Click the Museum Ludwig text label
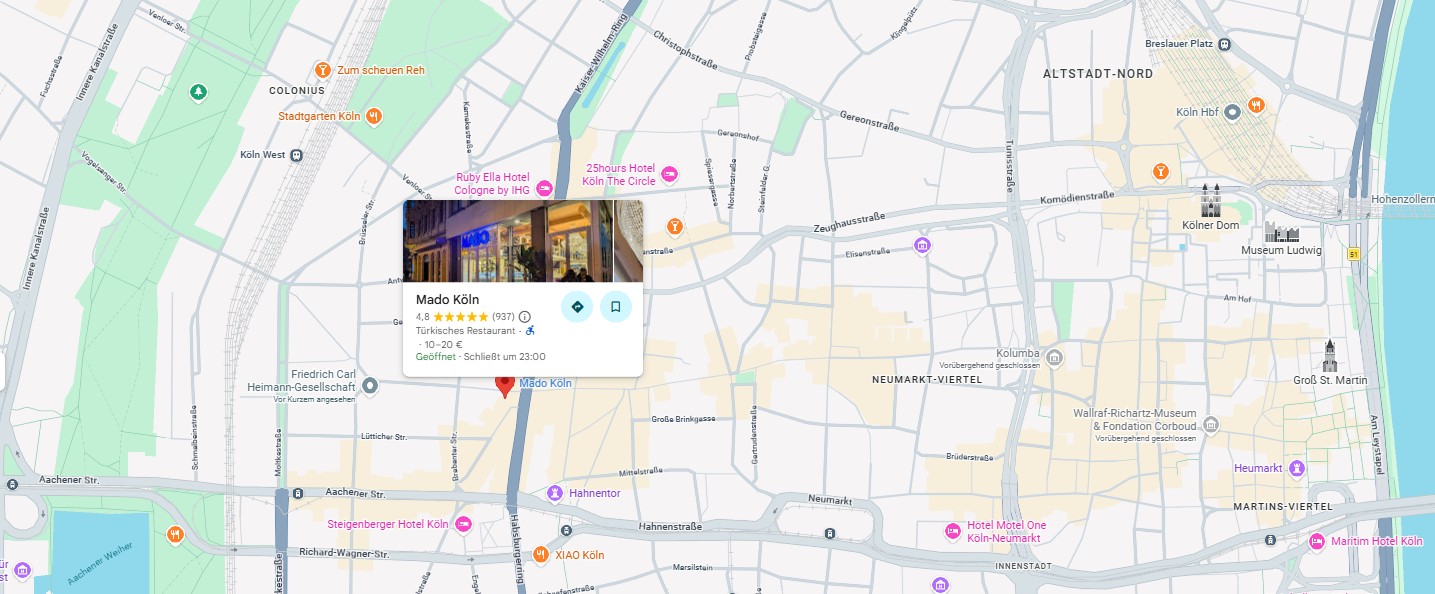Viewport: 1435px width, 594px height. [1281, 251]
